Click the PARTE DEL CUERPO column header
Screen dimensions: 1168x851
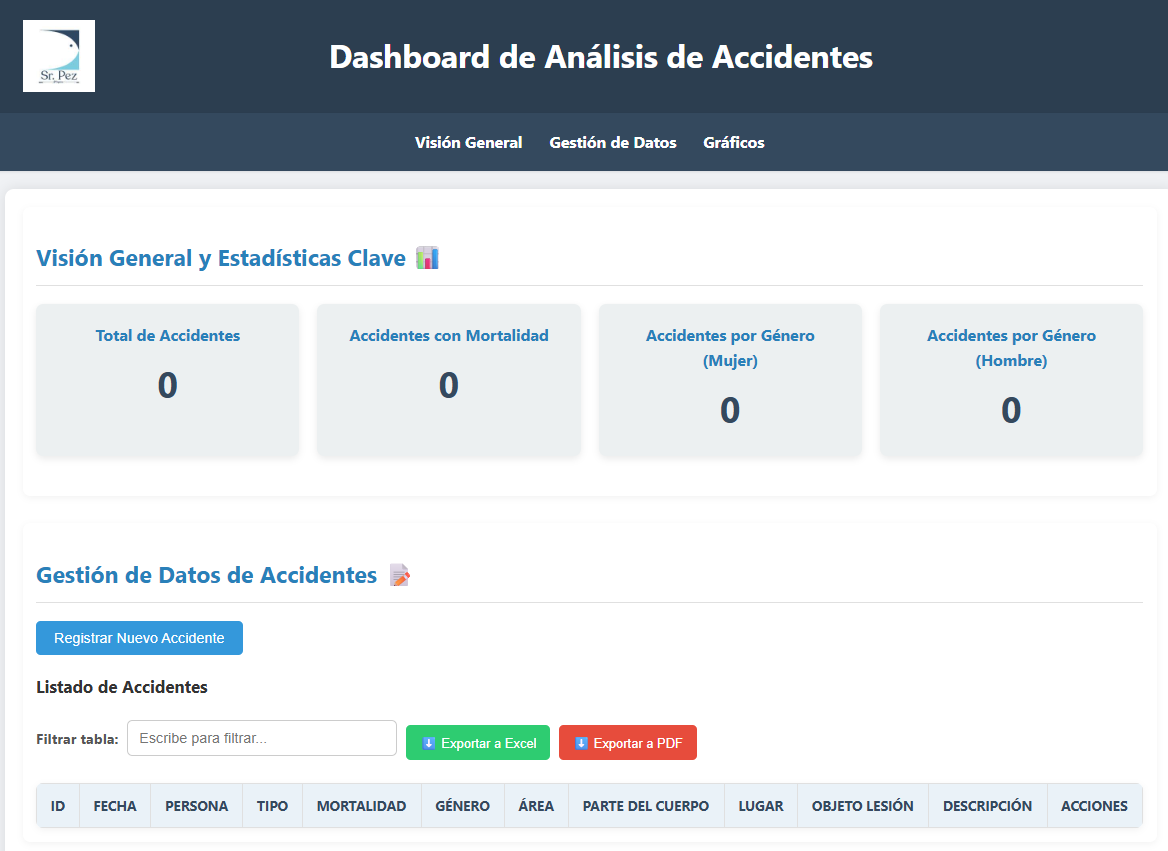point(646,806)
